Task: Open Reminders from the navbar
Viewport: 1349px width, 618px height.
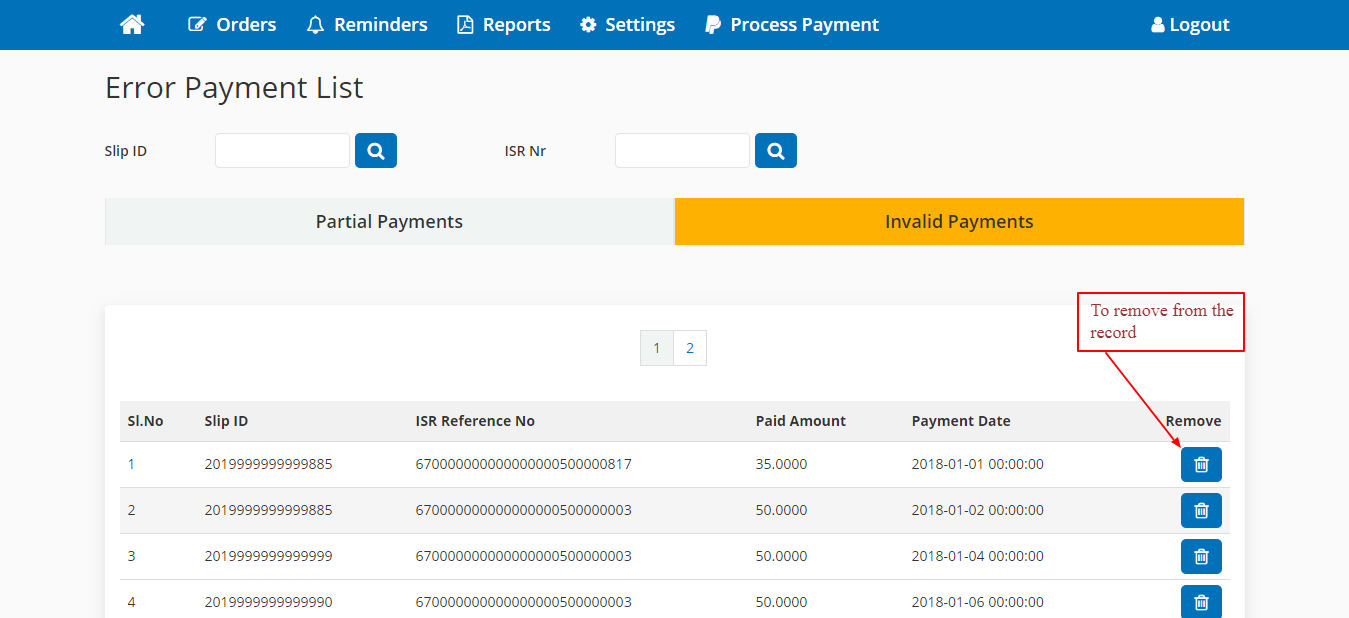Action: click(x=367, y=25)
